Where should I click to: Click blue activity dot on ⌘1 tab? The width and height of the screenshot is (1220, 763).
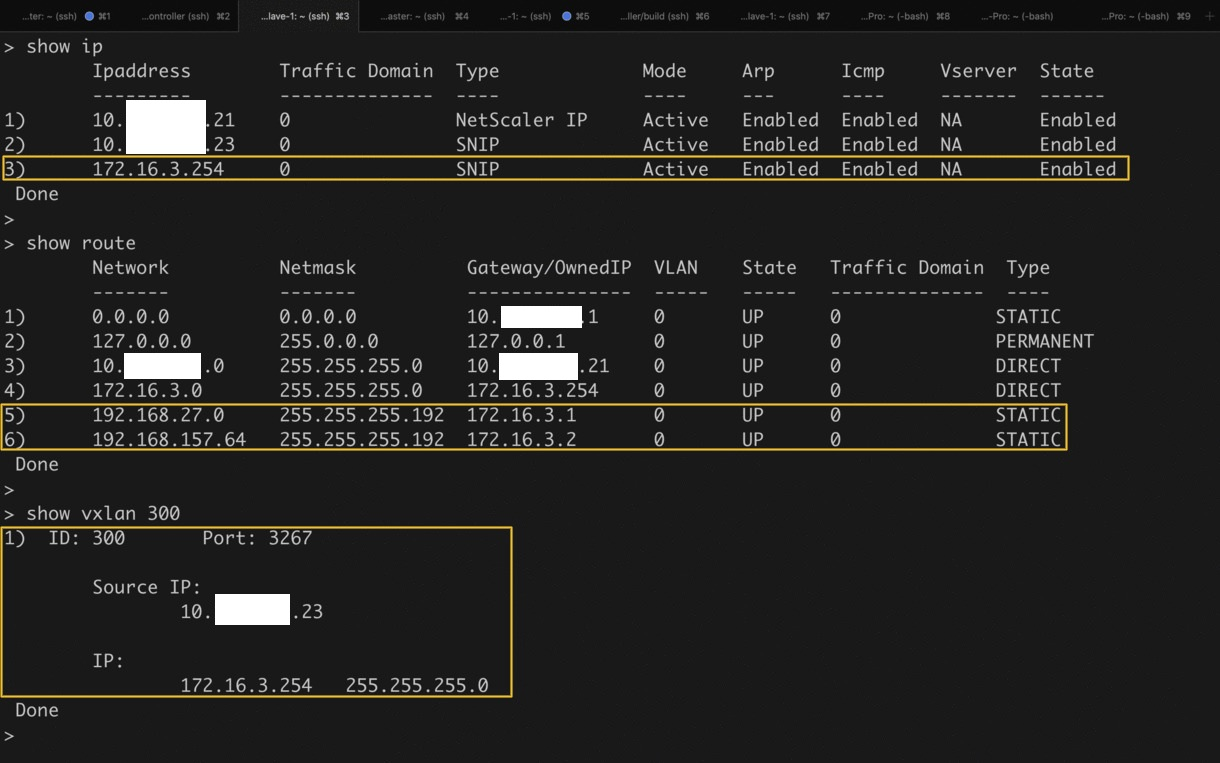point(89,16)
